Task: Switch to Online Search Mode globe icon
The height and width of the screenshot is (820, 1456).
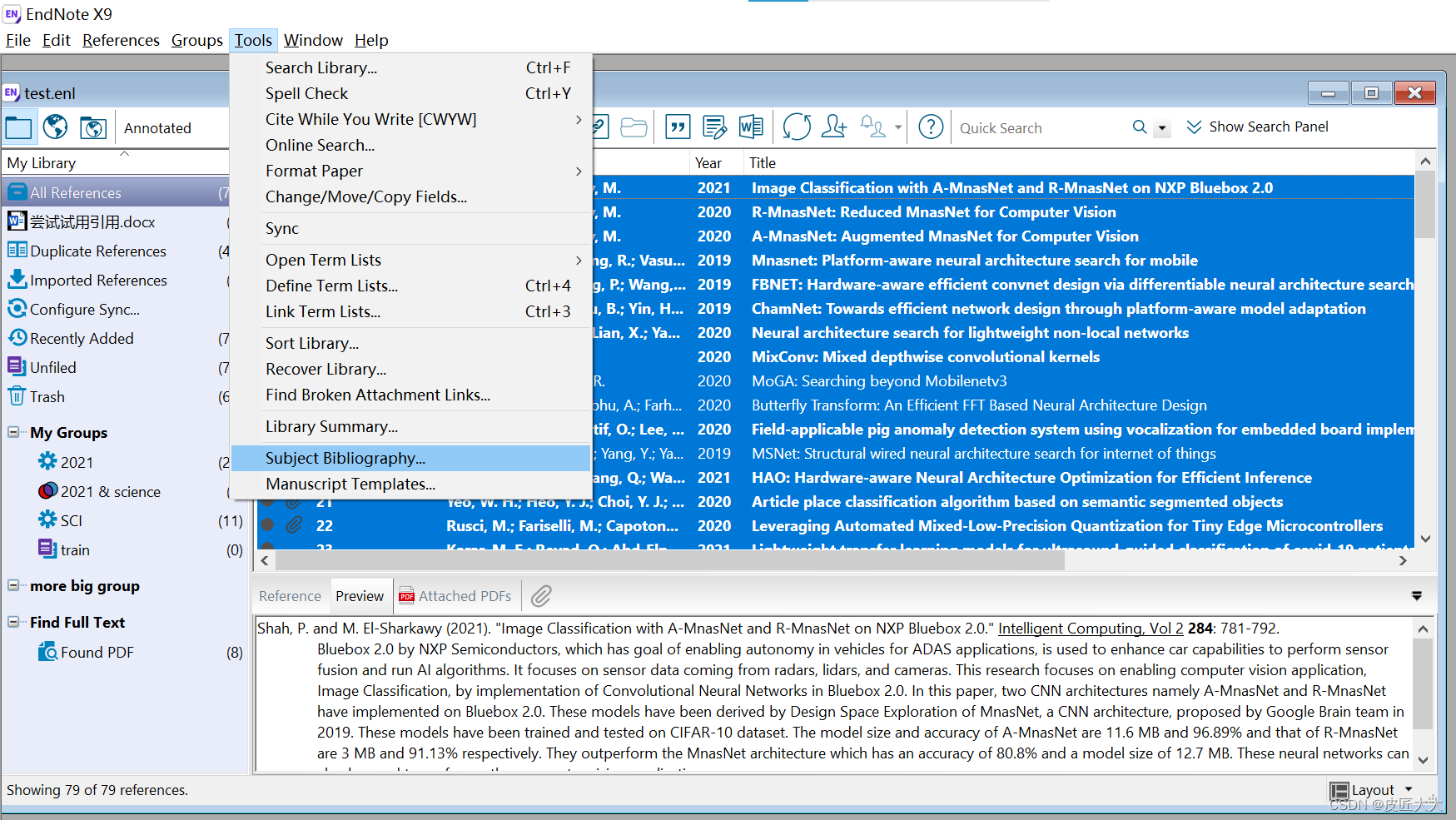Action: 55,127
